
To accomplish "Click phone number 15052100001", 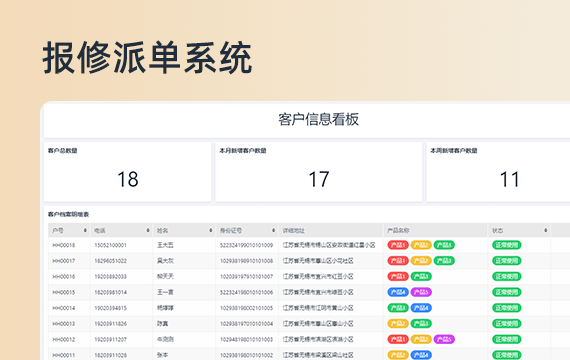I will [x=111, y=245].
